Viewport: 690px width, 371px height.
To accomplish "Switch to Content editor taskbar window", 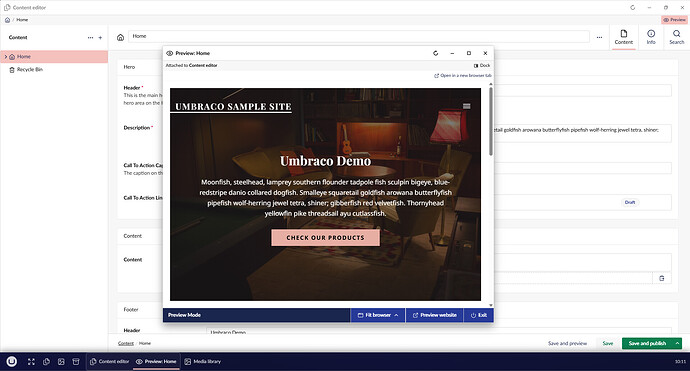I will [x=110, y=362].
